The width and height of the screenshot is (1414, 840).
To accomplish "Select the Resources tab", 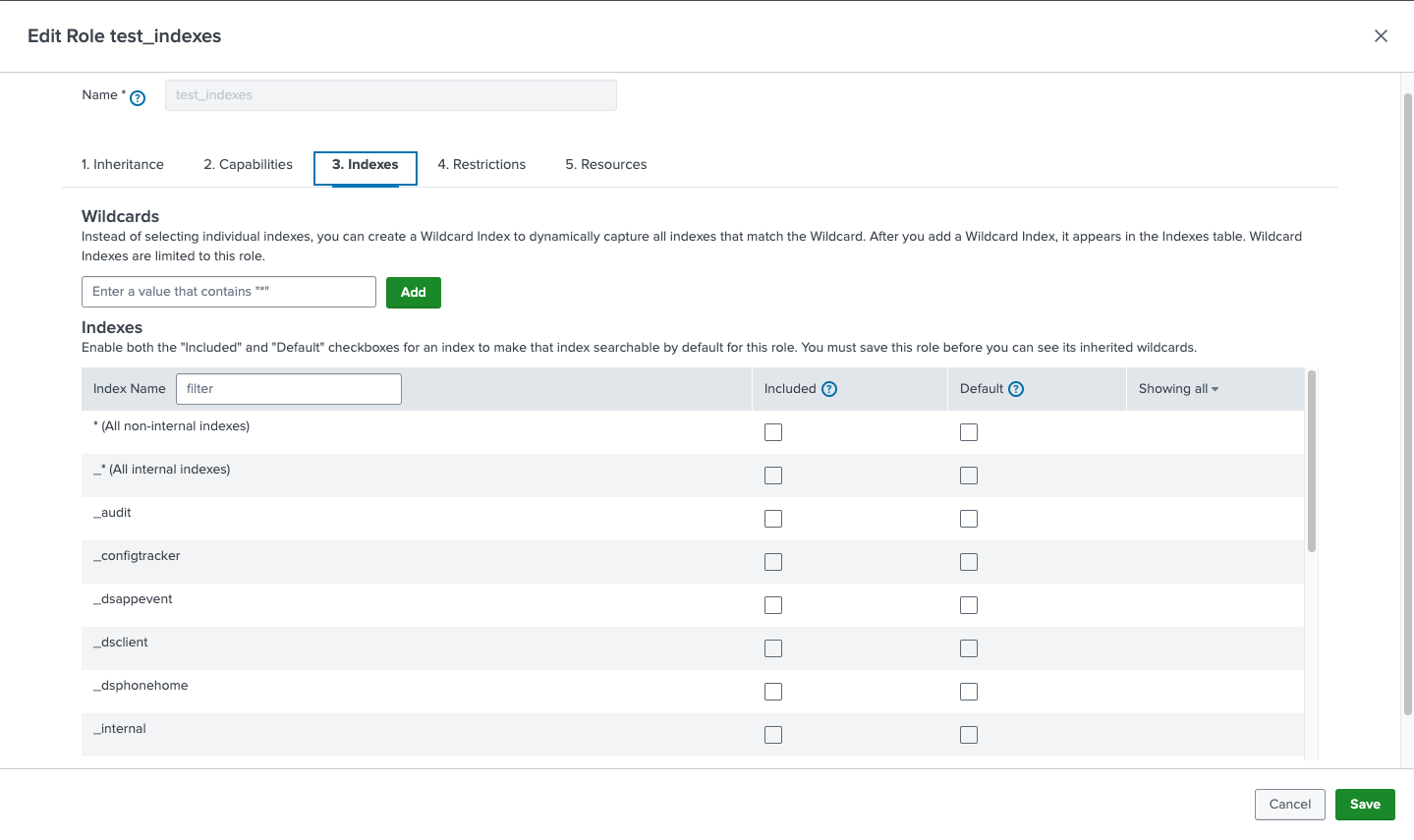I will click(606, 165).
